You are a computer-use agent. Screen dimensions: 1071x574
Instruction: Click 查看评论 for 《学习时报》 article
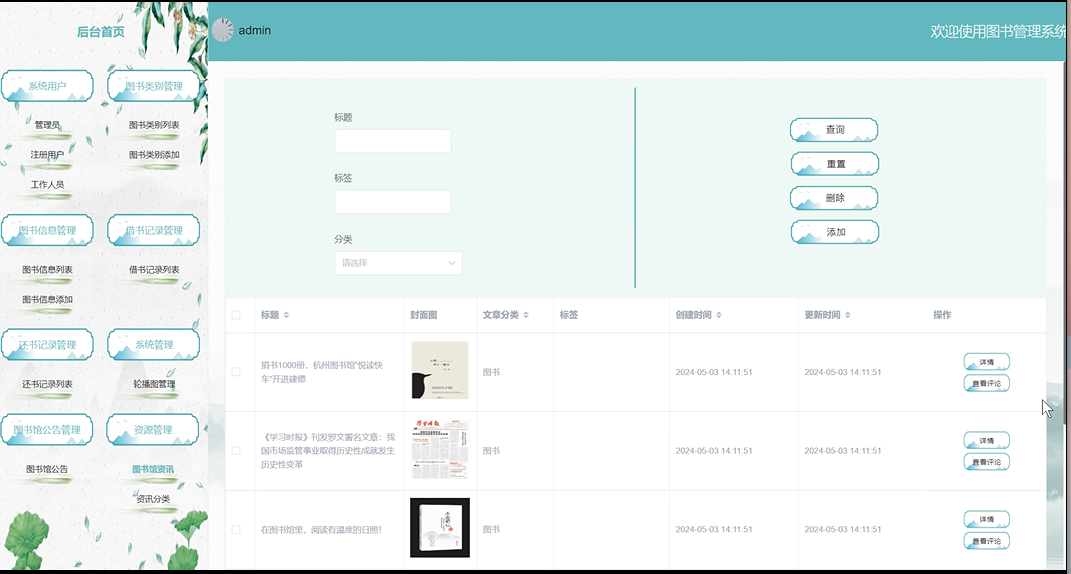(x=986, y=462)
